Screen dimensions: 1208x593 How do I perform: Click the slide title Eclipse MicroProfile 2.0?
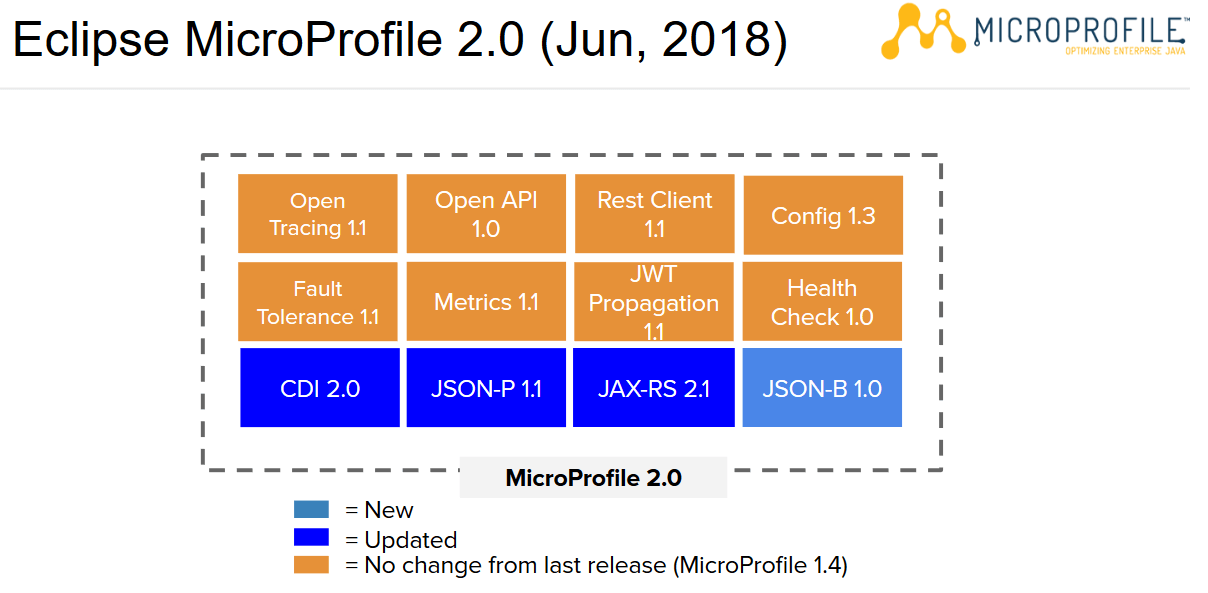(400, 41)
